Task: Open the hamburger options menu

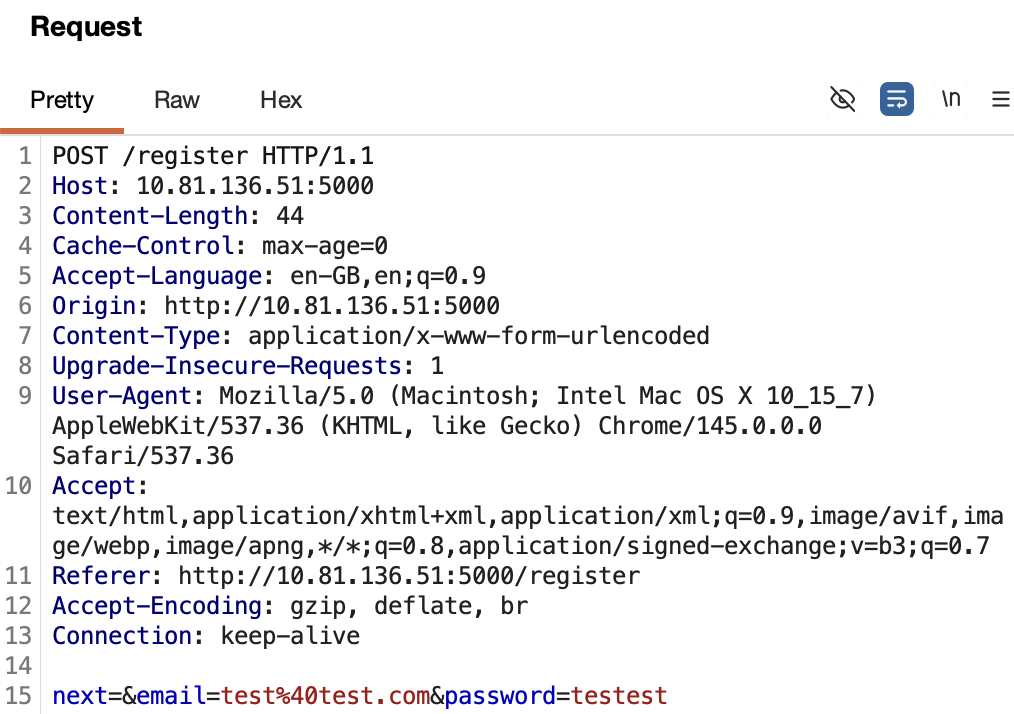Action: [1000, 99]
